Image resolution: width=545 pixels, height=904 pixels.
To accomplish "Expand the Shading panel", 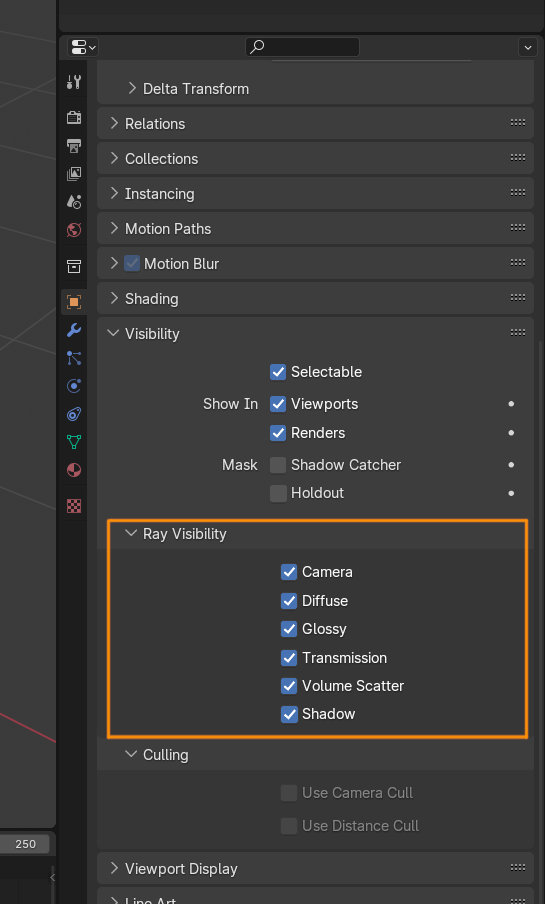I will click(114, 299).
